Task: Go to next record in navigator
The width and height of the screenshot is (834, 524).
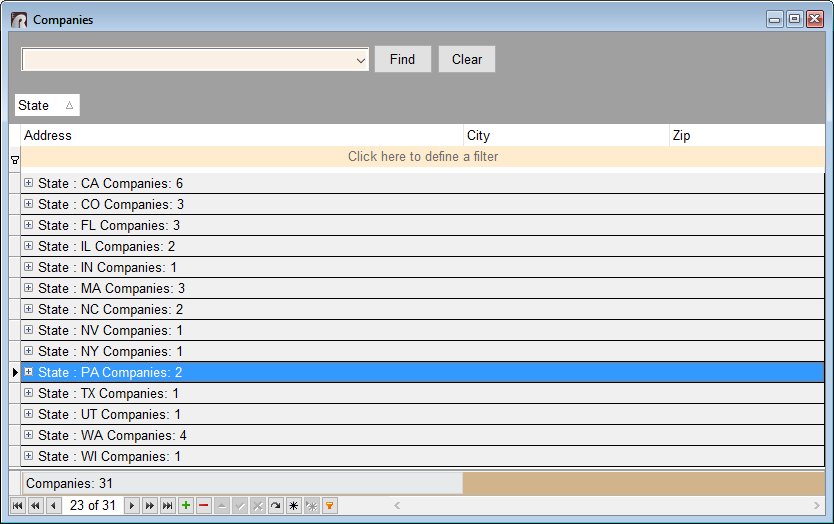Action: [131, 506]
